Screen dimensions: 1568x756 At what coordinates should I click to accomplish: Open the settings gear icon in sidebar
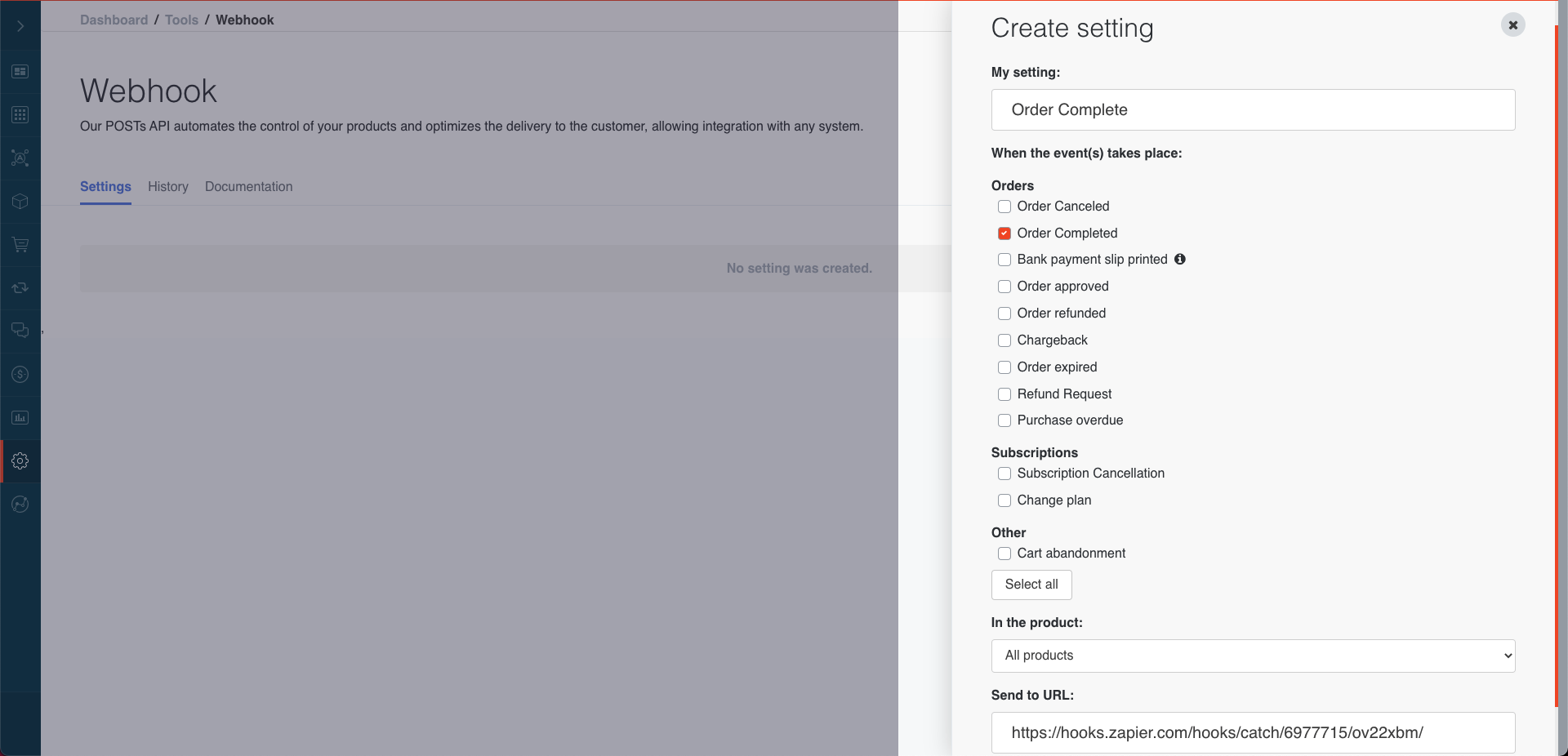(x=20, y=460)
